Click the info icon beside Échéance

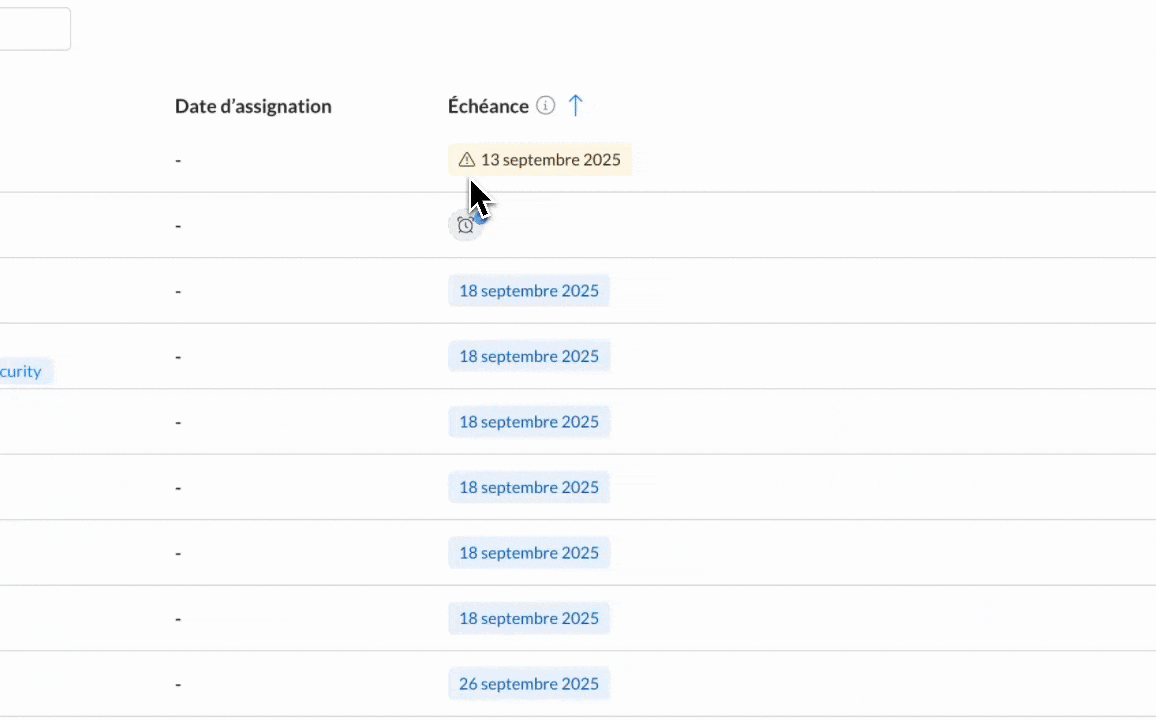pyautogui.click(x=545, y=106)
